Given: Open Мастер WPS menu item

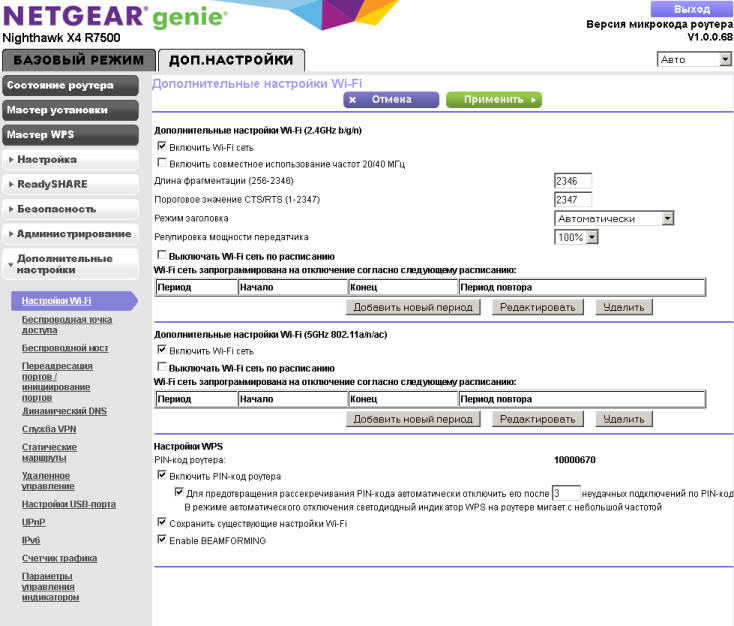Looking at the screenshot, I should (70, 135).
